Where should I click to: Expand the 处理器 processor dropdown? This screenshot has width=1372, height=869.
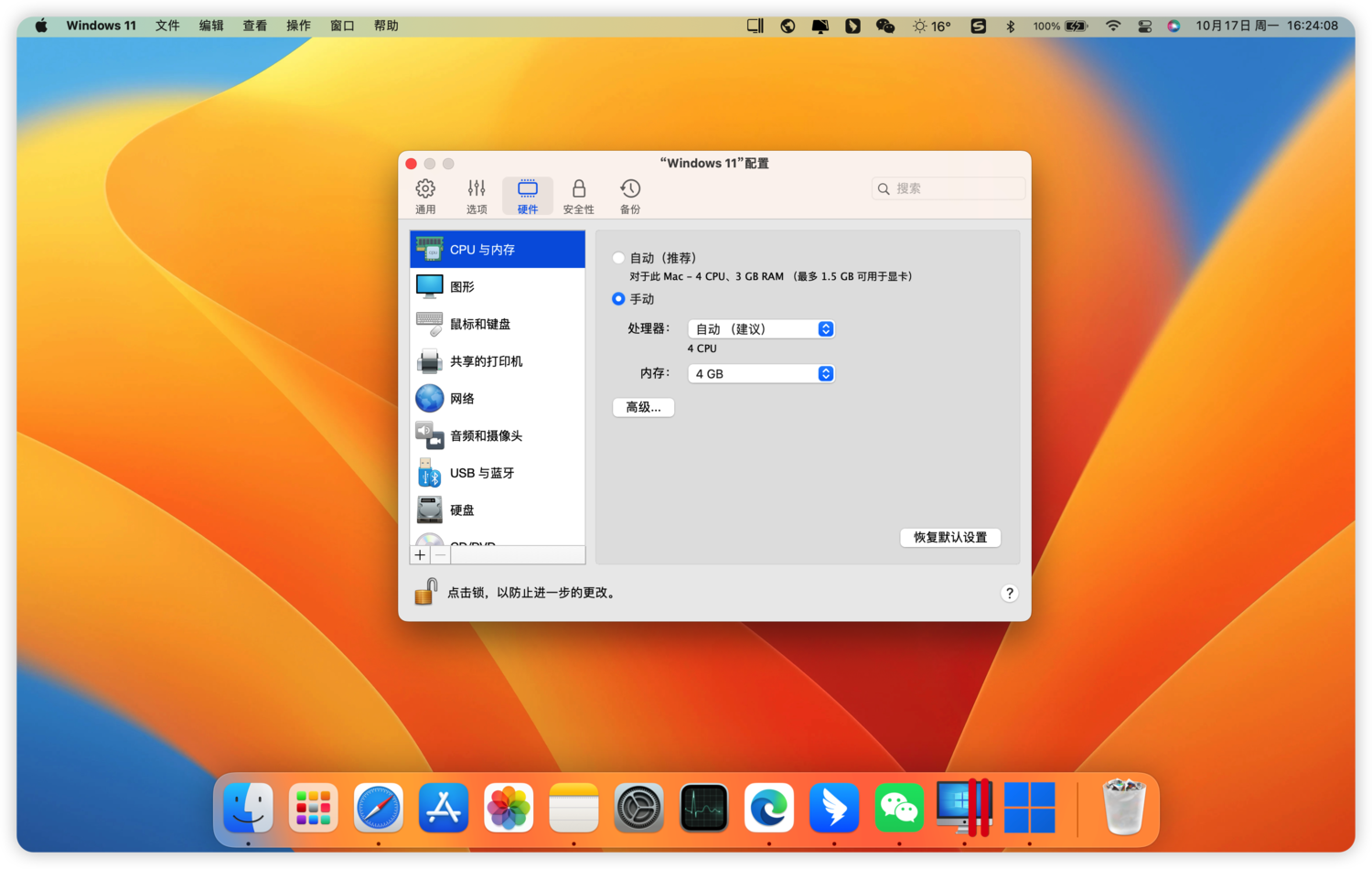(761, 328)
